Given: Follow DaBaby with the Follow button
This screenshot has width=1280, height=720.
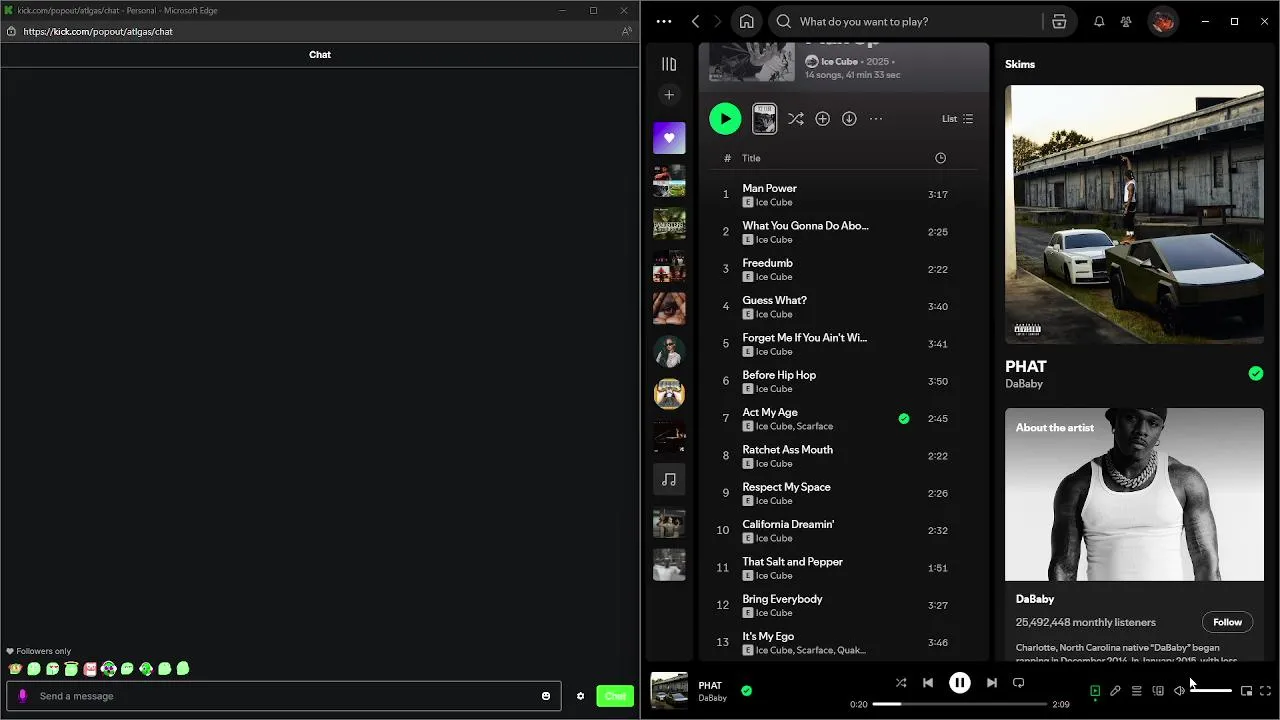Looking at the screenshot, I should (x=1227, y=622).
